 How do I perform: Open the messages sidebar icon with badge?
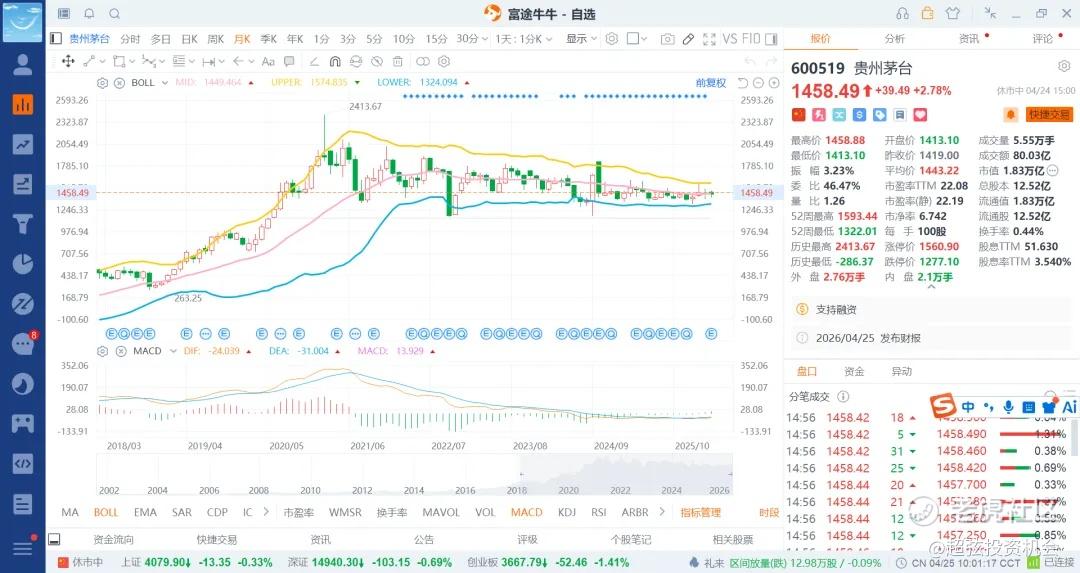[23, 343]
